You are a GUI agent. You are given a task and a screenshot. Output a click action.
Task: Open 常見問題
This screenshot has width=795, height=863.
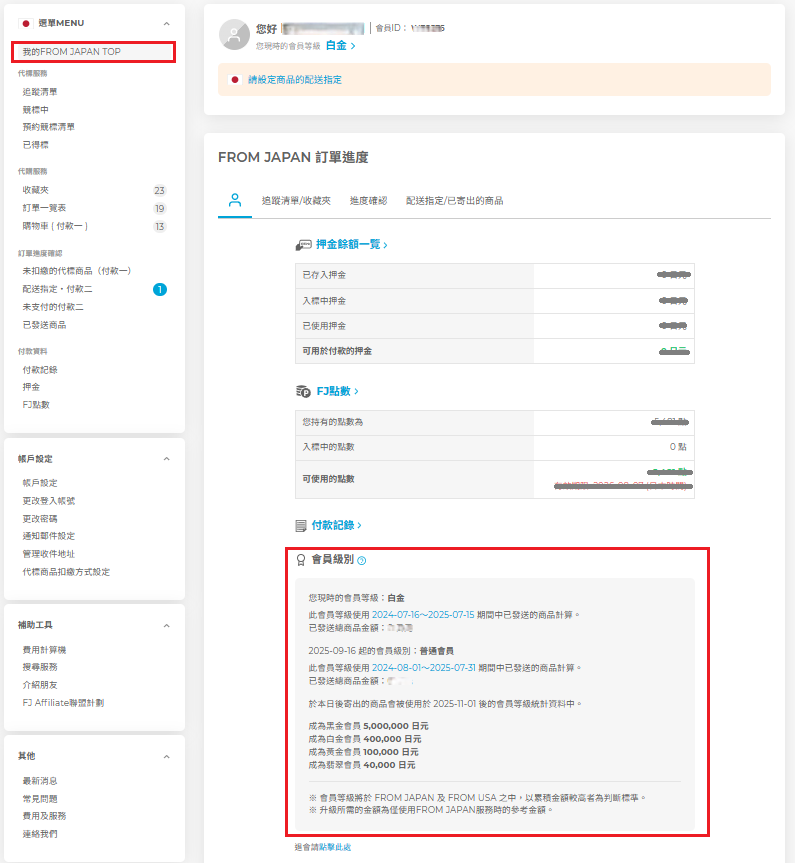click(40, 799)
